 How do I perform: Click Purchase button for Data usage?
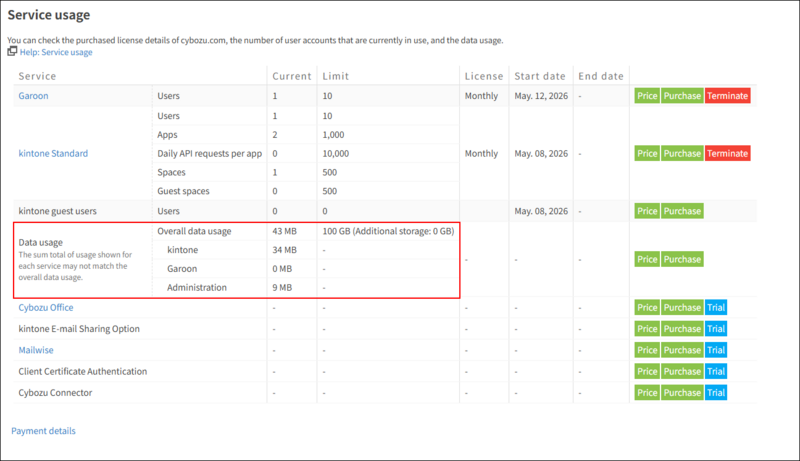point(682,259)
